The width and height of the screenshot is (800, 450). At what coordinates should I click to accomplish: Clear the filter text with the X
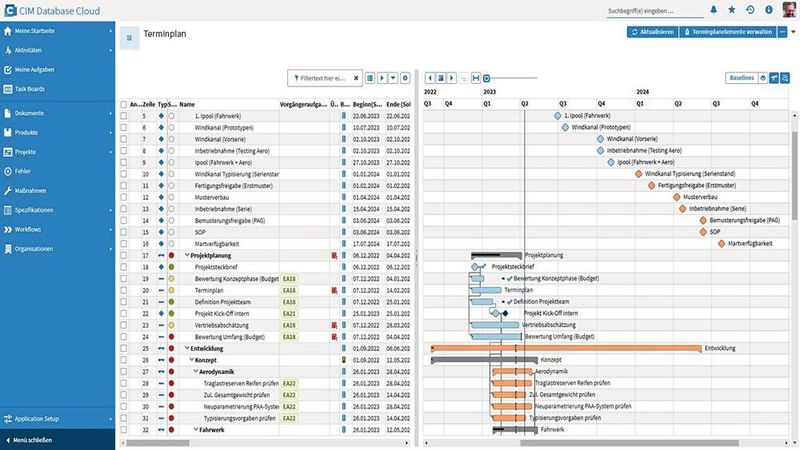pyautogui.click(x=356, y=78)
